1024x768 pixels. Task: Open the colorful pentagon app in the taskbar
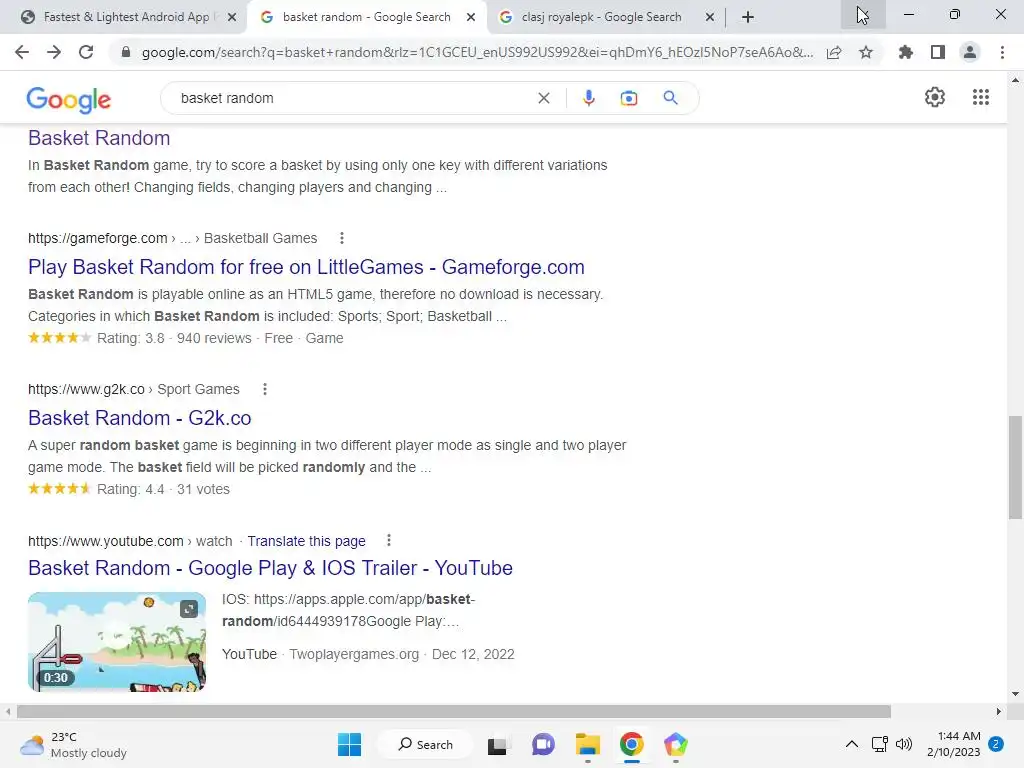(676, 744)
